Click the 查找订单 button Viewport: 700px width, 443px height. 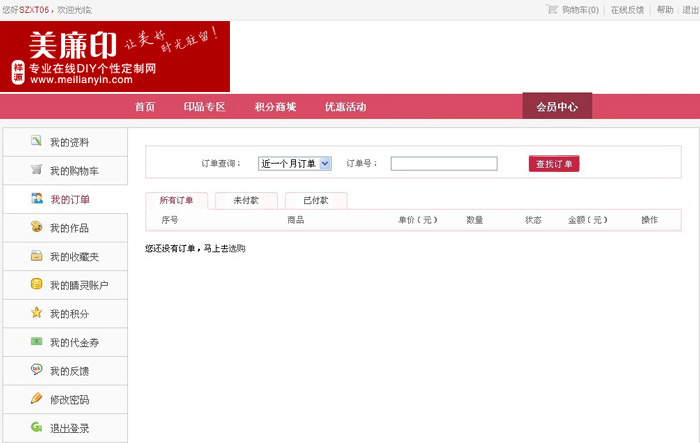554,164
